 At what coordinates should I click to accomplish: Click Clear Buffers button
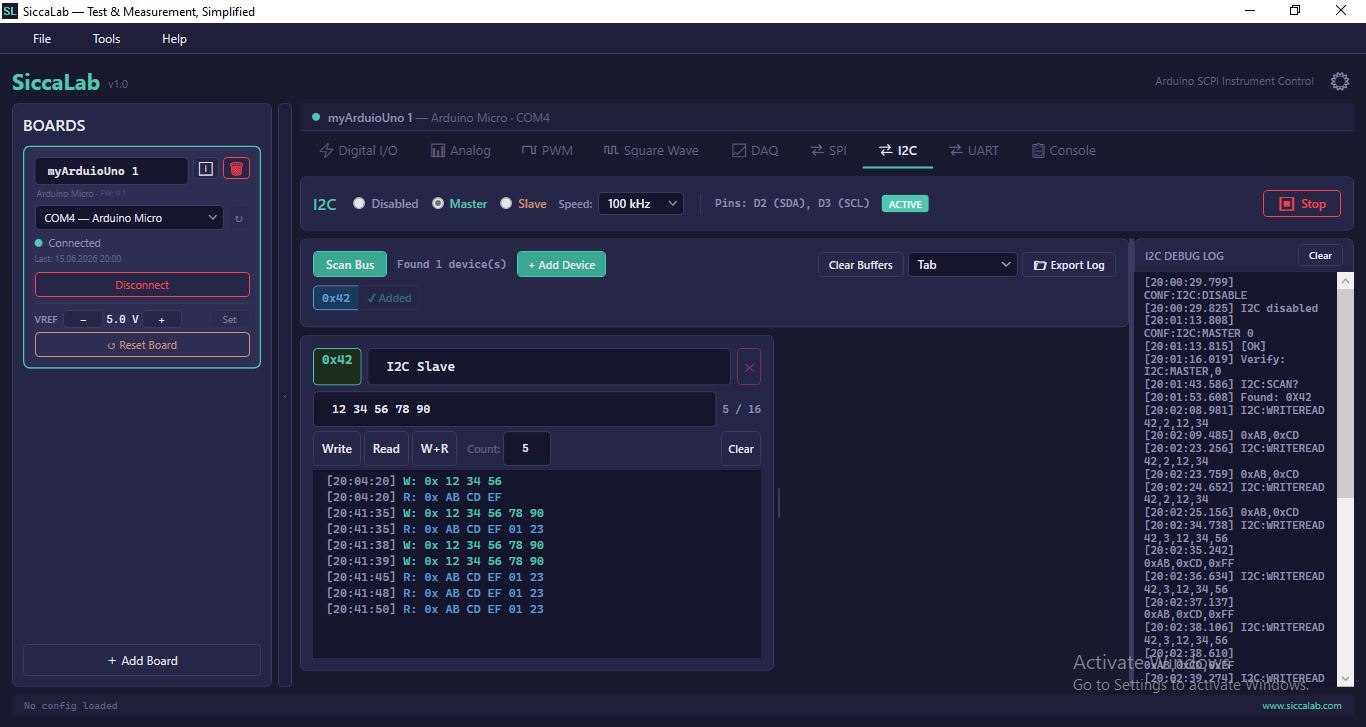[x=860, y=265]
